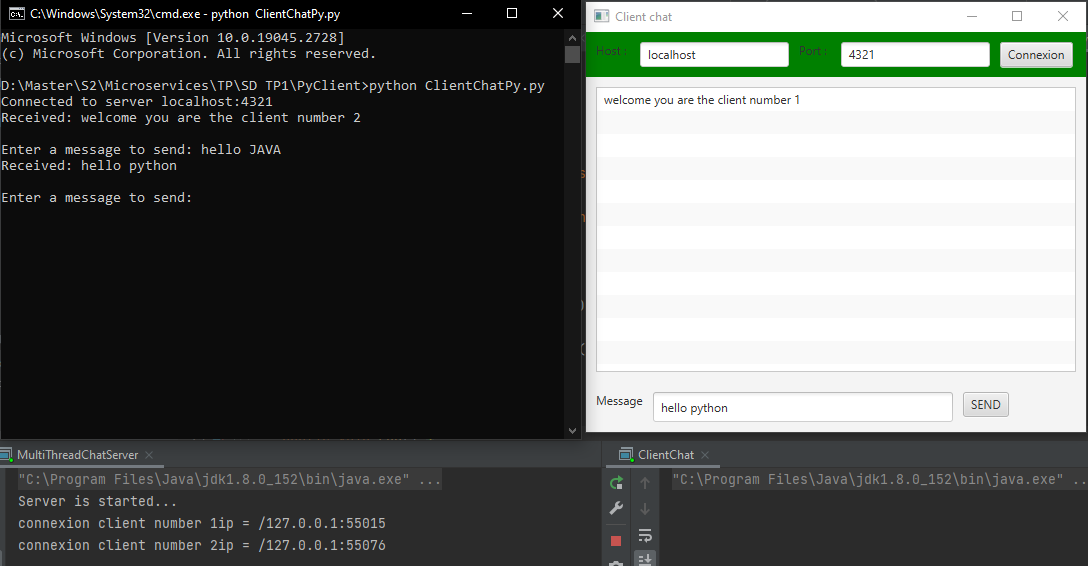This screenshot has height=566, width=1088.
Task: Click the 'Received: hello python' line in cmd
Action: [89, 166]
